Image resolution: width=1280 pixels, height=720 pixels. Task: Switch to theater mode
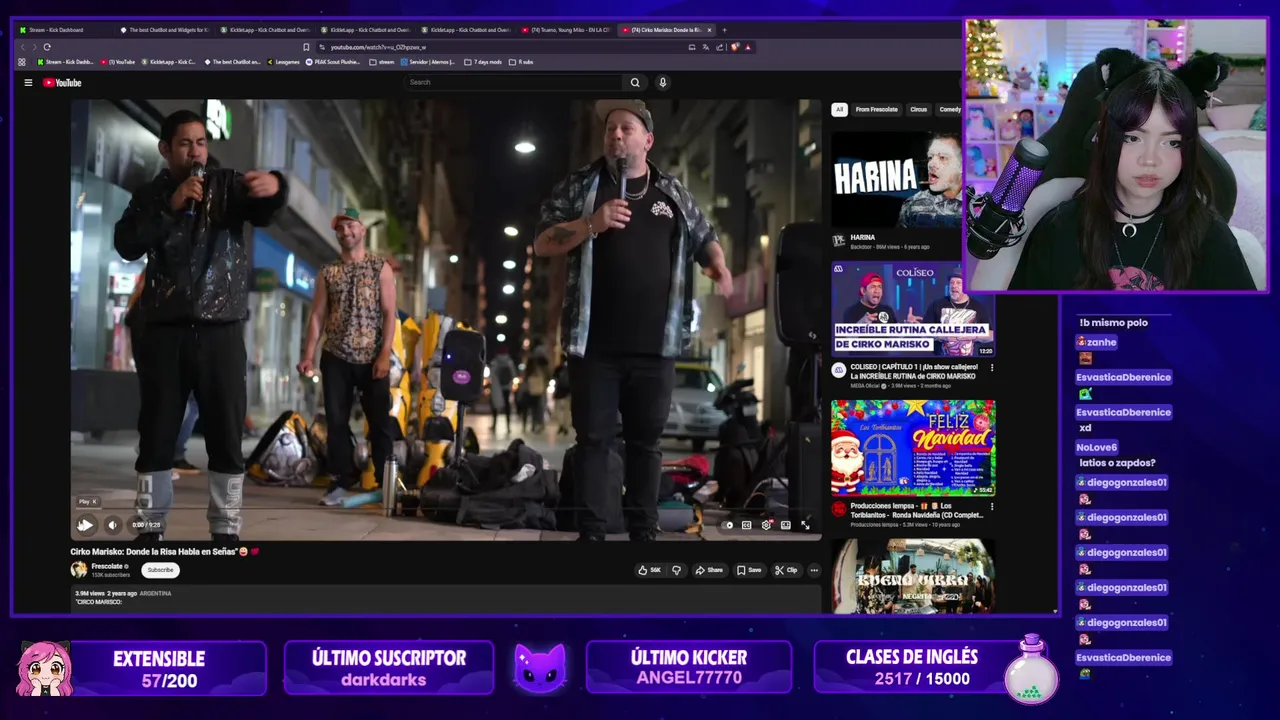coord(786,525)
